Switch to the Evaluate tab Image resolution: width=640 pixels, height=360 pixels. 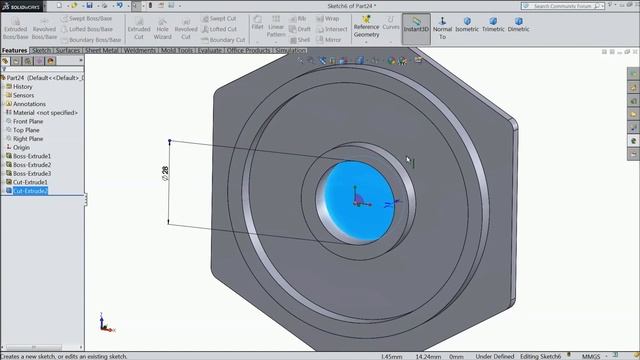tap(209, 50)
